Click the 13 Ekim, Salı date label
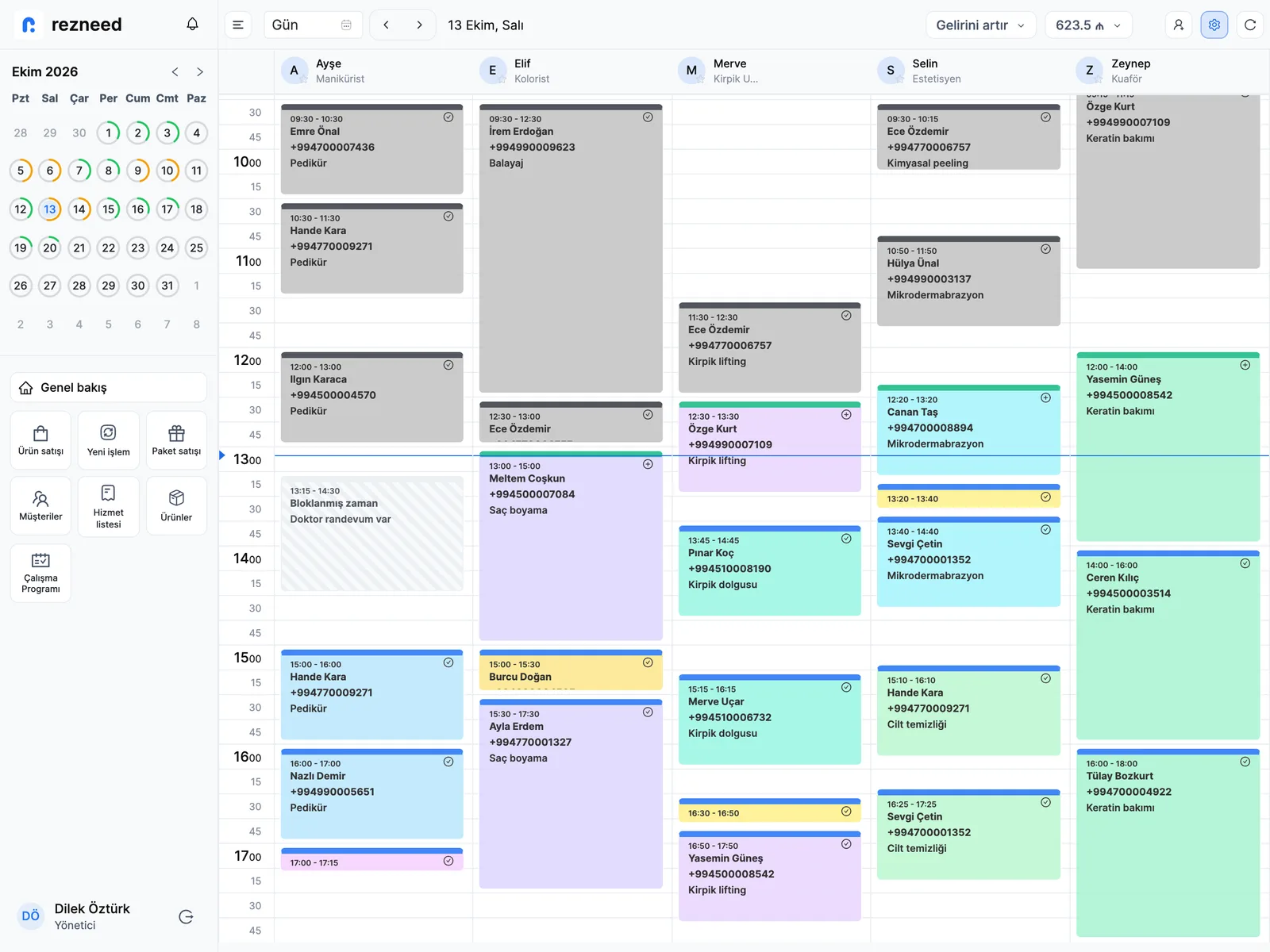 [486, 25]
